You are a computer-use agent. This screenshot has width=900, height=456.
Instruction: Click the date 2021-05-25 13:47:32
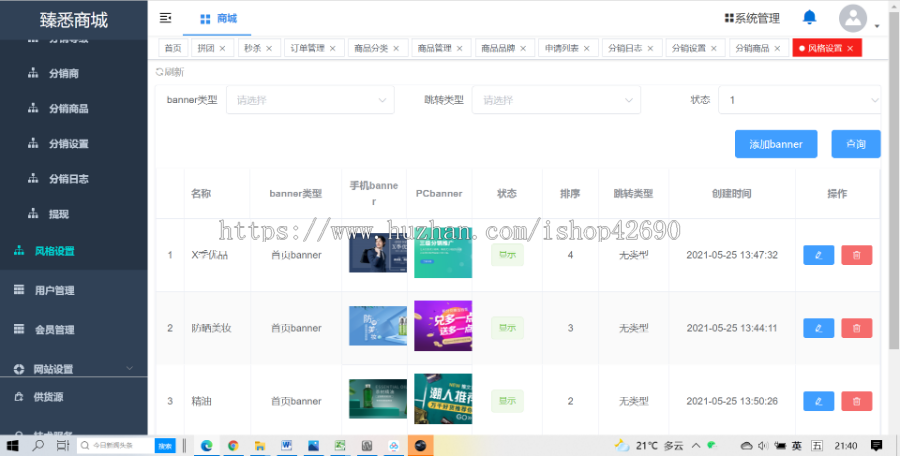pyautogui.click(x=732, y=255)
